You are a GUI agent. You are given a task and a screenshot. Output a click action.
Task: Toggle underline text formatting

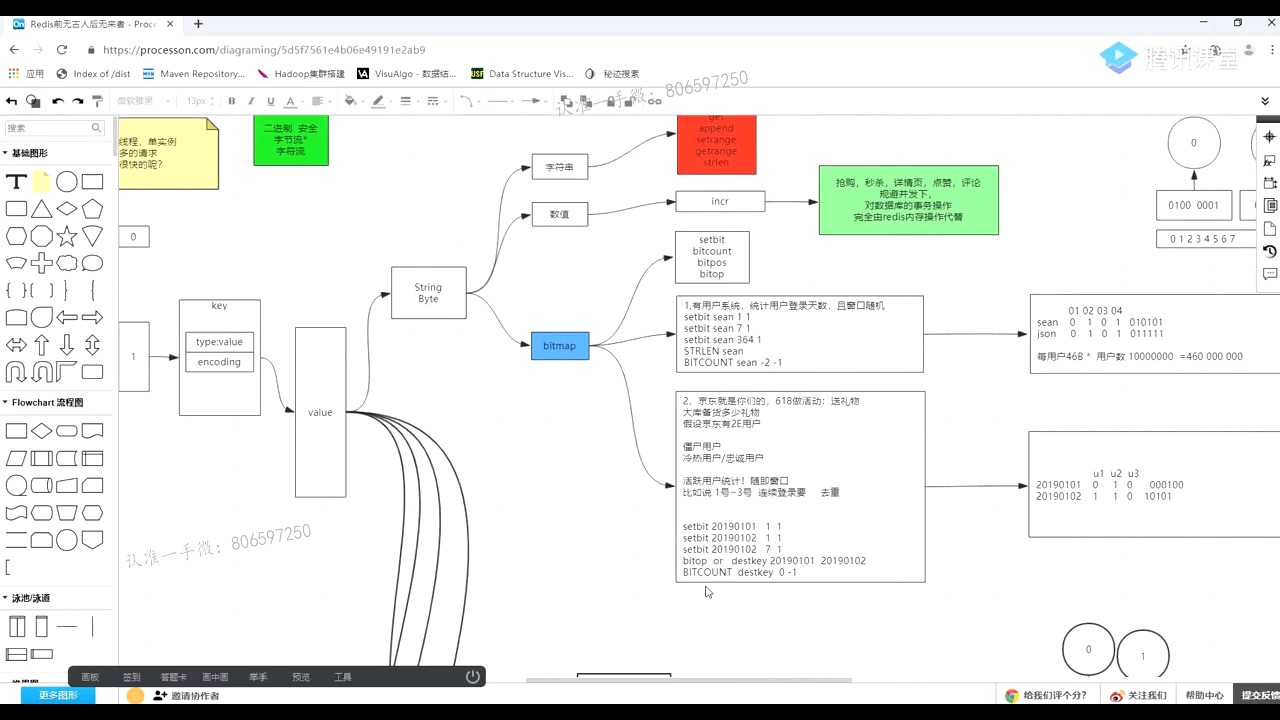[x=270, y=101]
